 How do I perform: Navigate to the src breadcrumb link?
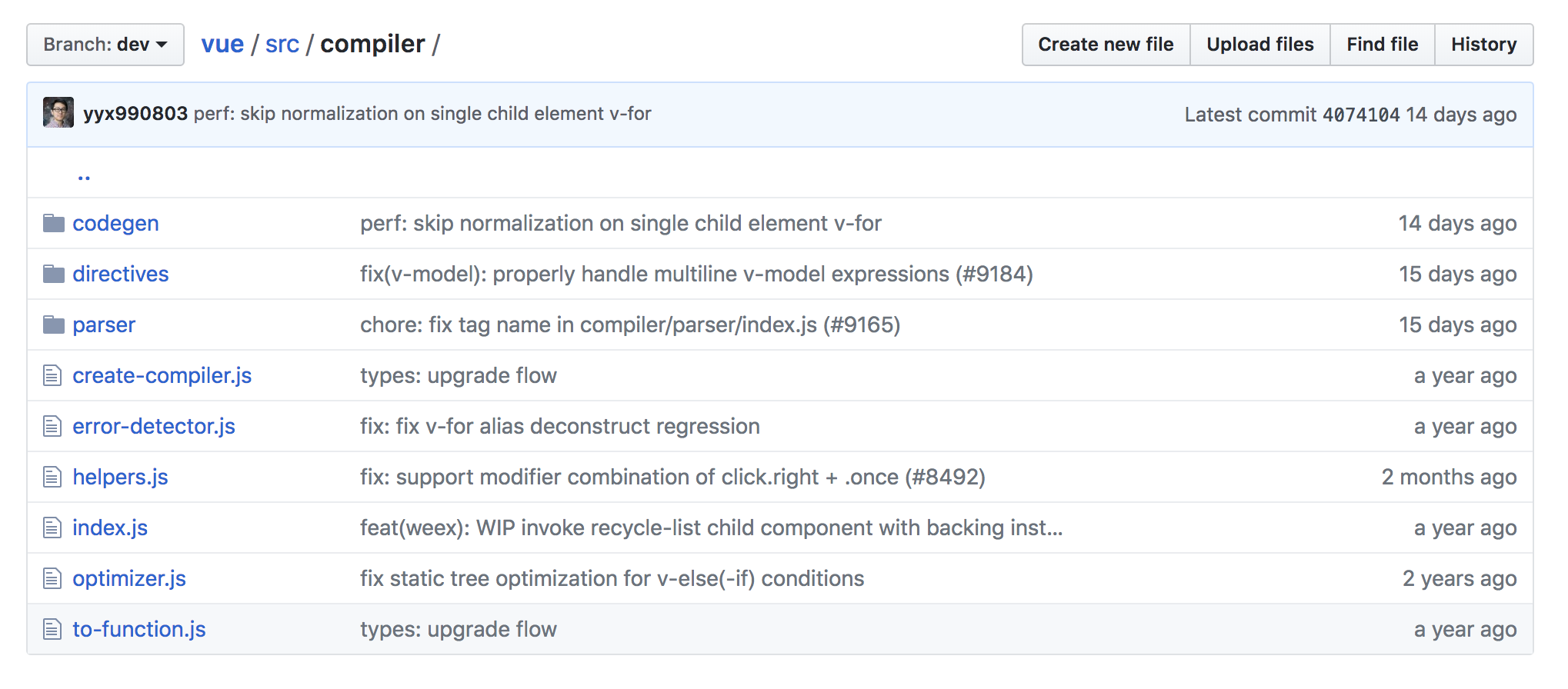pos(282,45)
